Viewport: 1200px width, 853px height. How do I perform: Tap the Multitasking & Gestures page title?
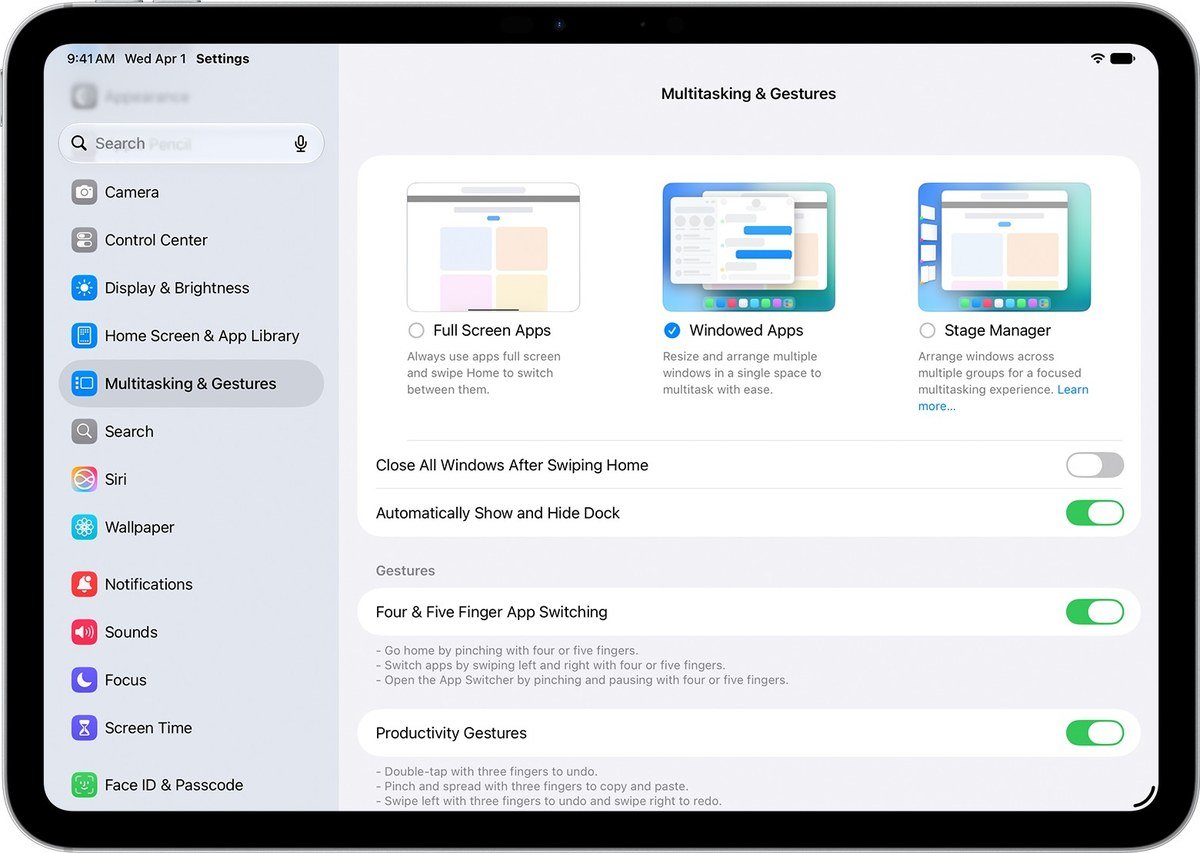[749, 94]
